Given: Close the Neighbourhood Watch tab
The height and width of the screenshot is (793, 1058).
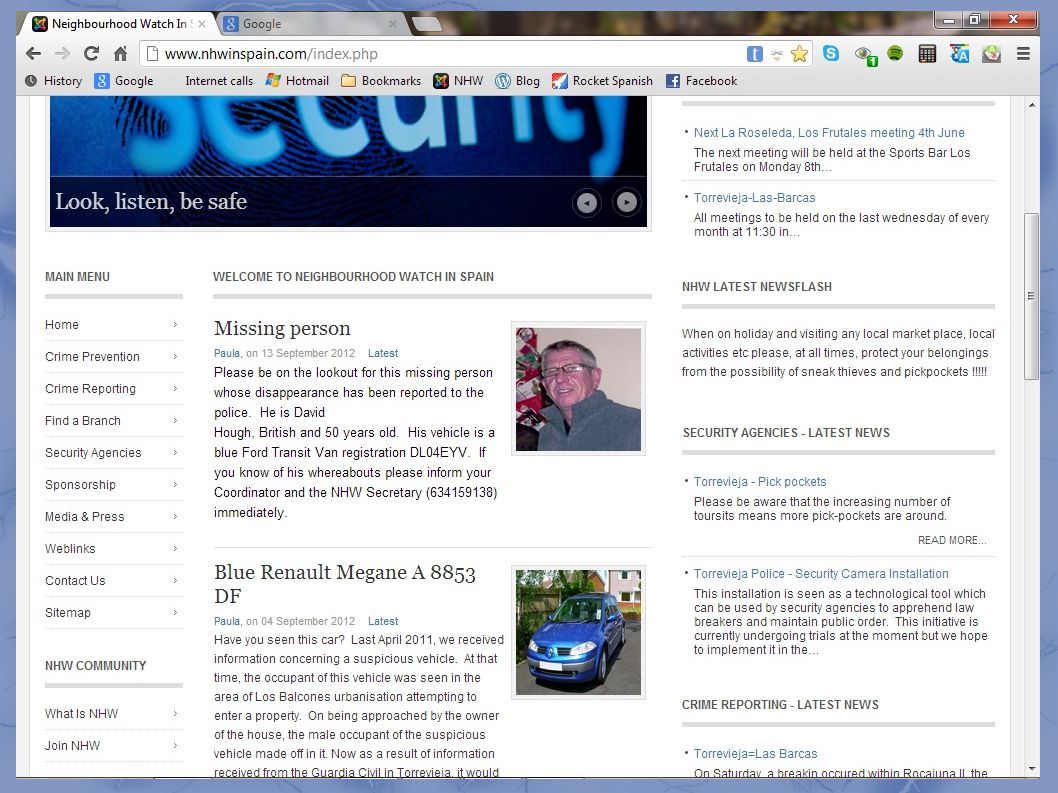Looking at the screenshot, I should coord(202,24).
